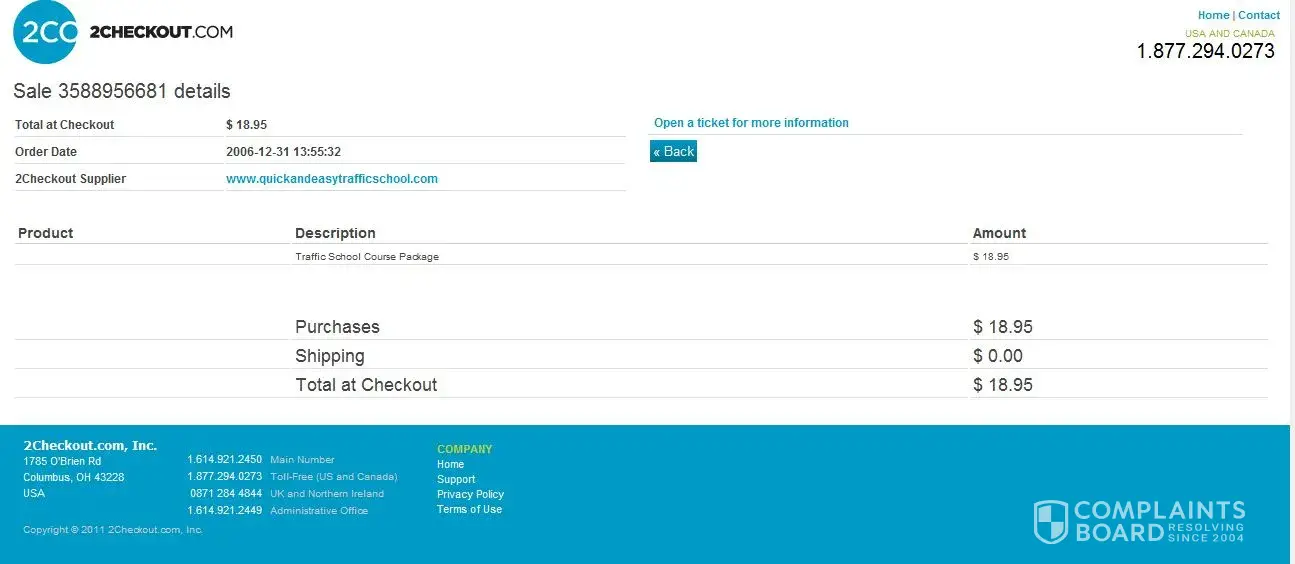Image resolution: width=1295 pixels, height=564 pixels.
Task: Select the copyright 2011 notice
Action: (x=113, y=530)
